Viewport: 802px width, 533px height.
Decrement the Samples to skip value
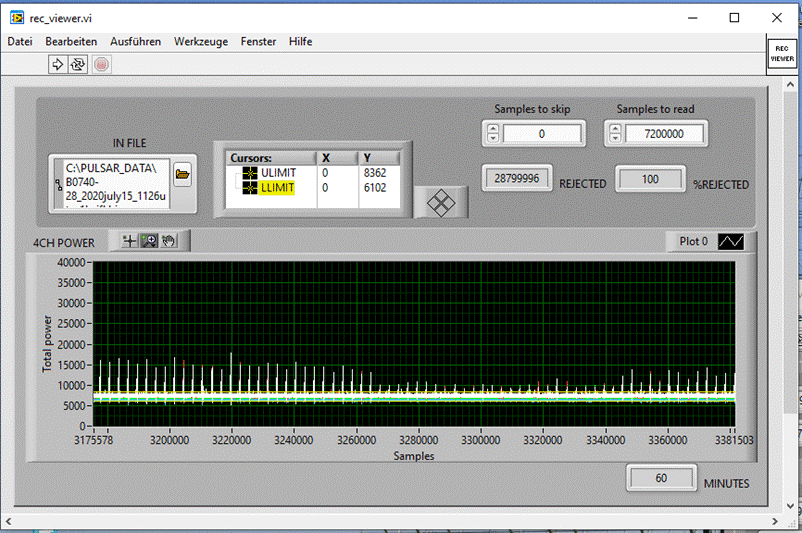tap(493, 138)
